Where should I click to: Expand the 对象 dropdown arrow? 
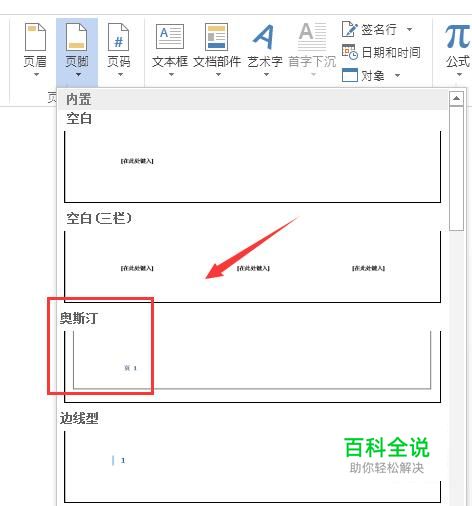(x=397, y=75)
